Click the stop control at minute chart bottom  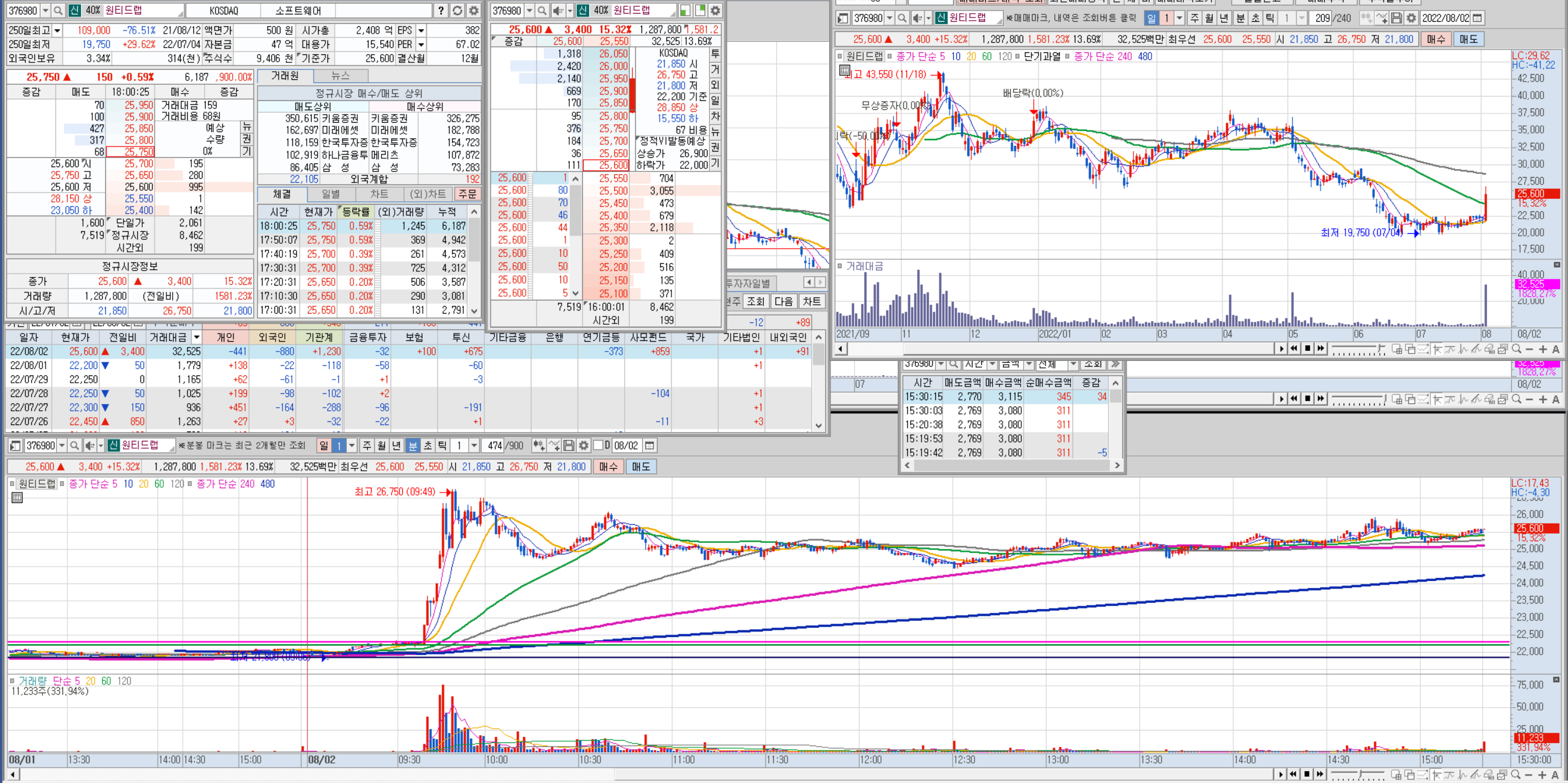pyautogui.click(x=1307, y=774)
